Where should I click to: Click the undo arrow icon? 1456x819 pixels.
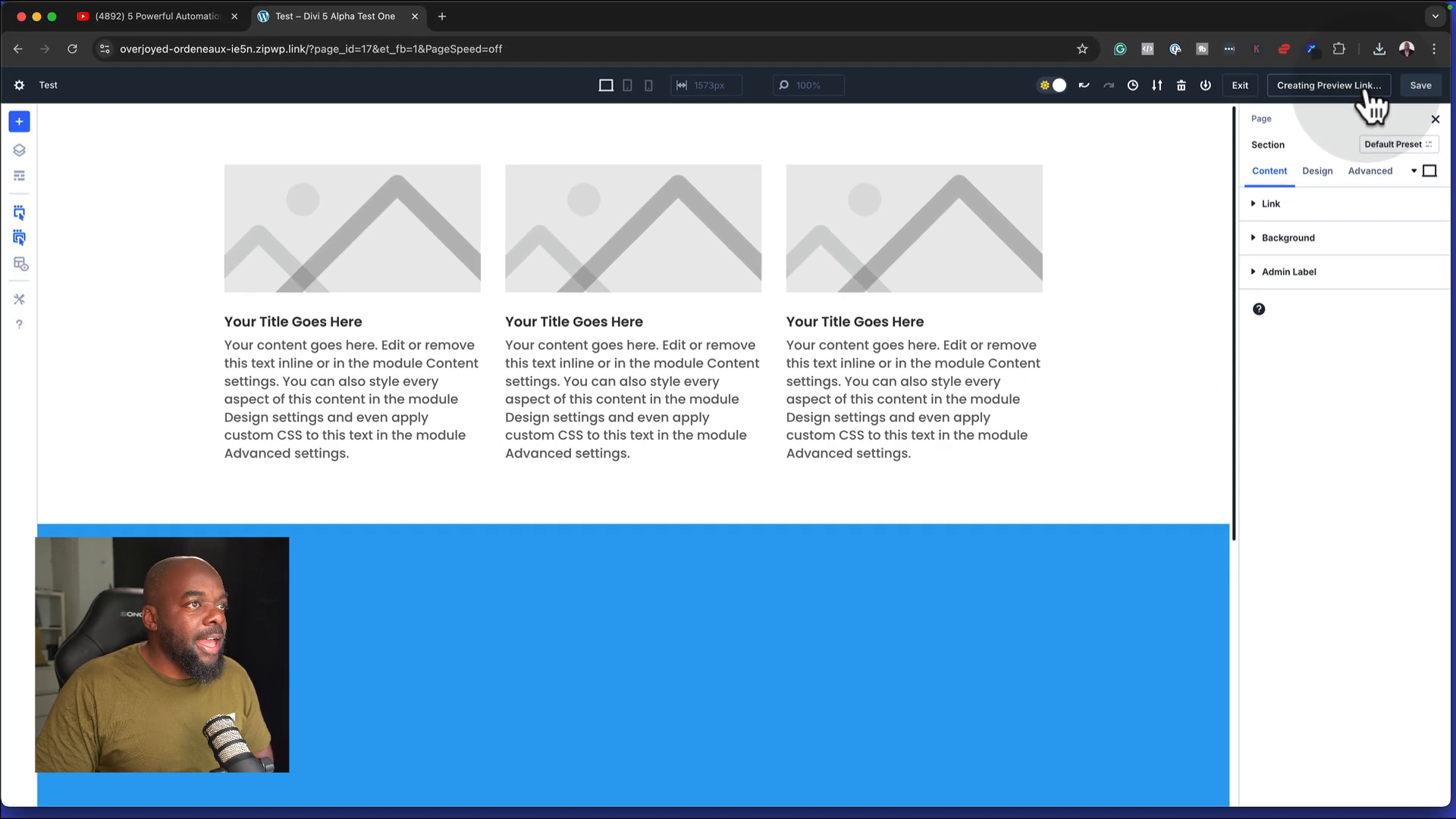click(1084, 85)
